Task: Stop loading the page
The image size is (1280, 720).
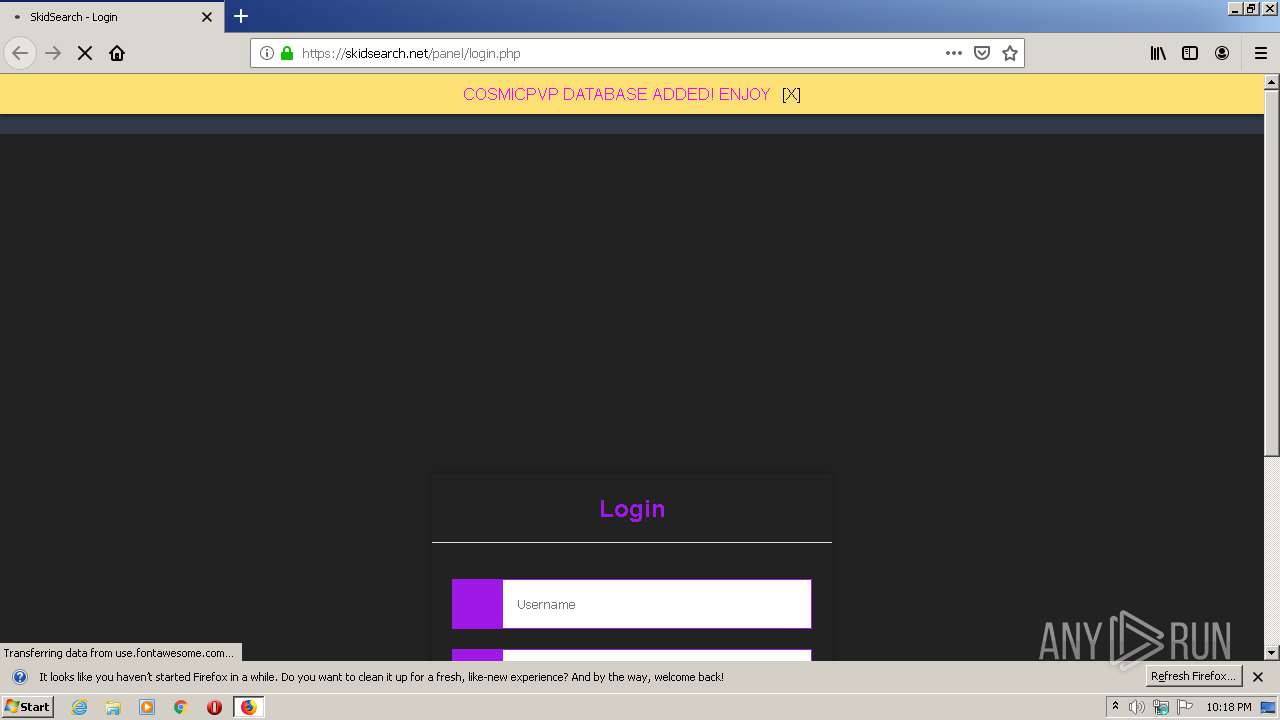Action: (x=85, y=53)
